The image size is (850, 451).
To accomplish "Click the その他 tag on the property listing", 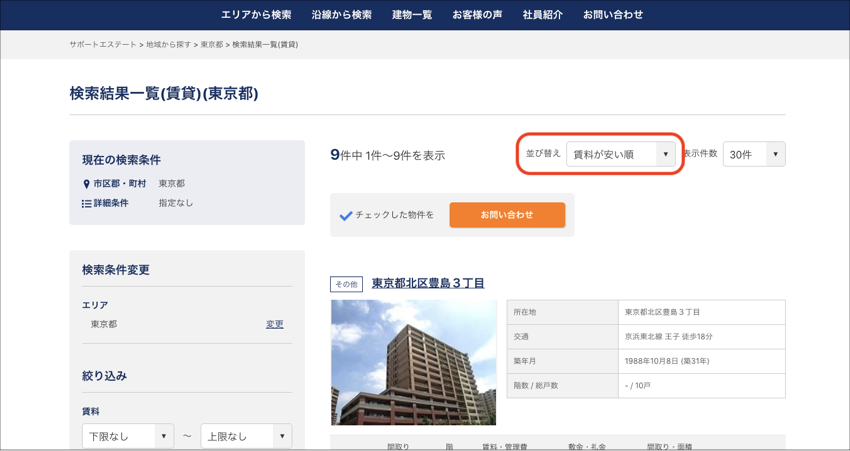I will (x=346, y=284).
